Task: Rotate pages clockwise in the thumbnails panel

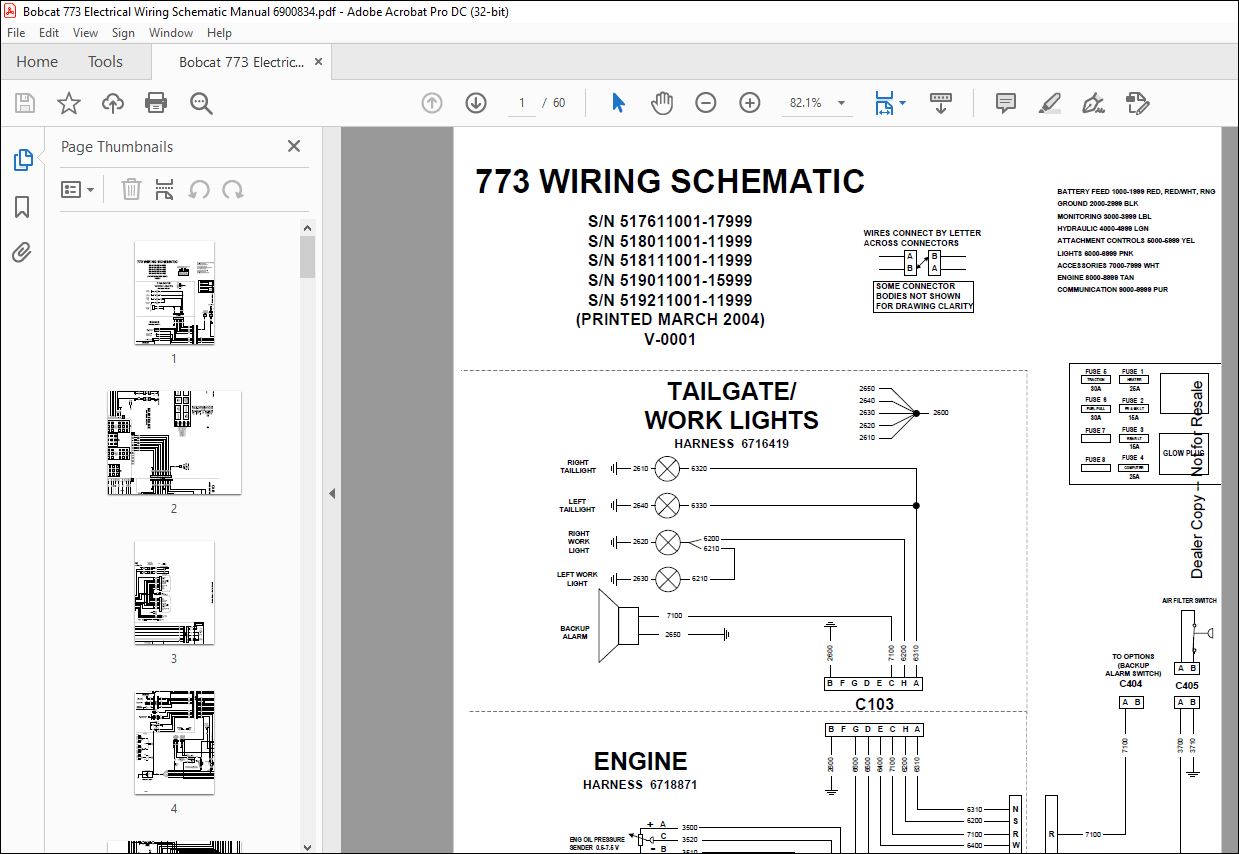Action: click(233, 189)
